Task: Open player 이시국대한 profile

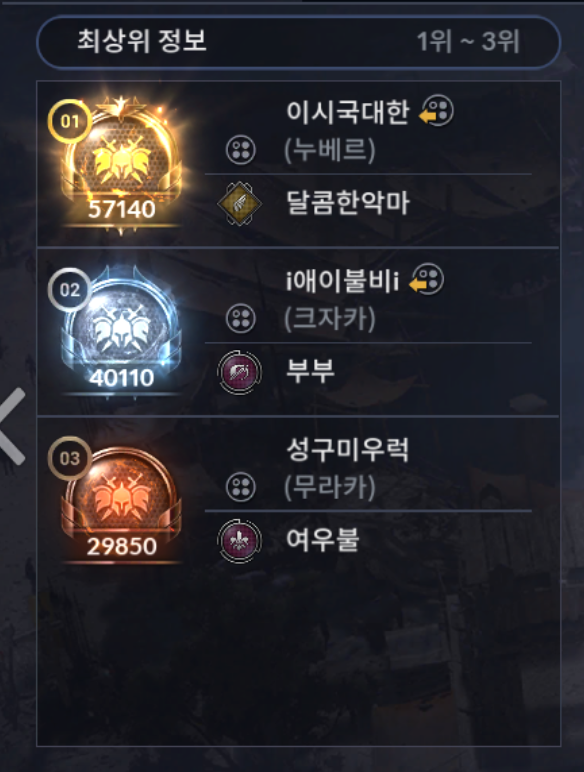Action: coord(348,111)
